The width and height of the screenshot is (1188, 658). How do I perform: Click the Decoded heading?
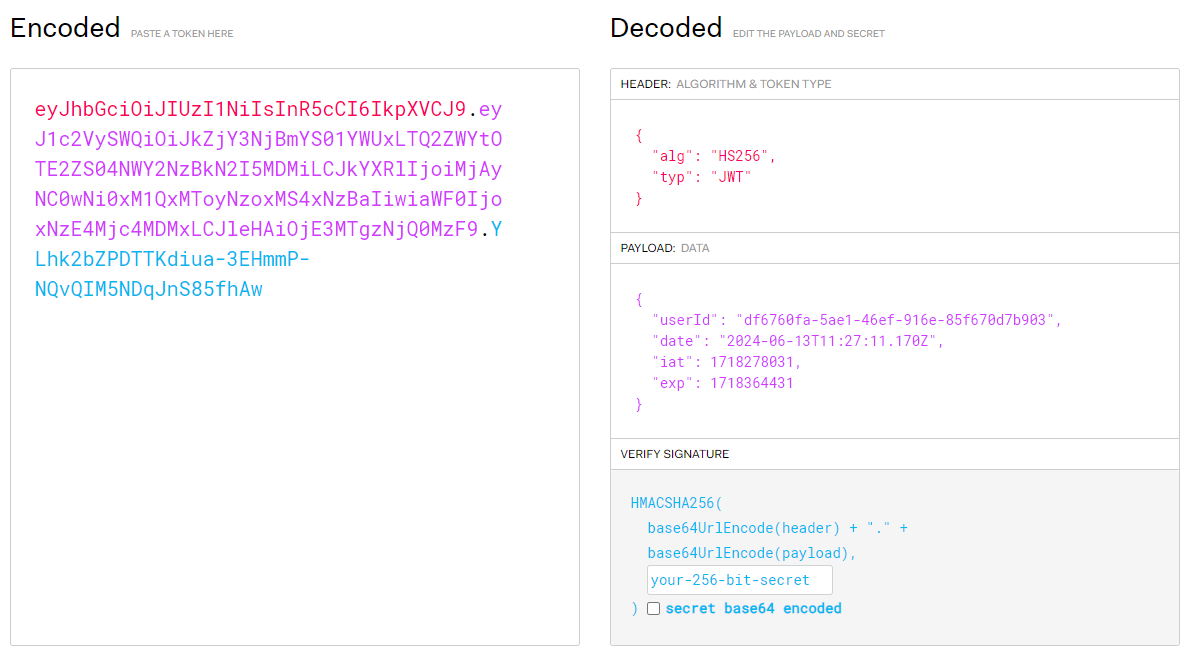point(666,28)
